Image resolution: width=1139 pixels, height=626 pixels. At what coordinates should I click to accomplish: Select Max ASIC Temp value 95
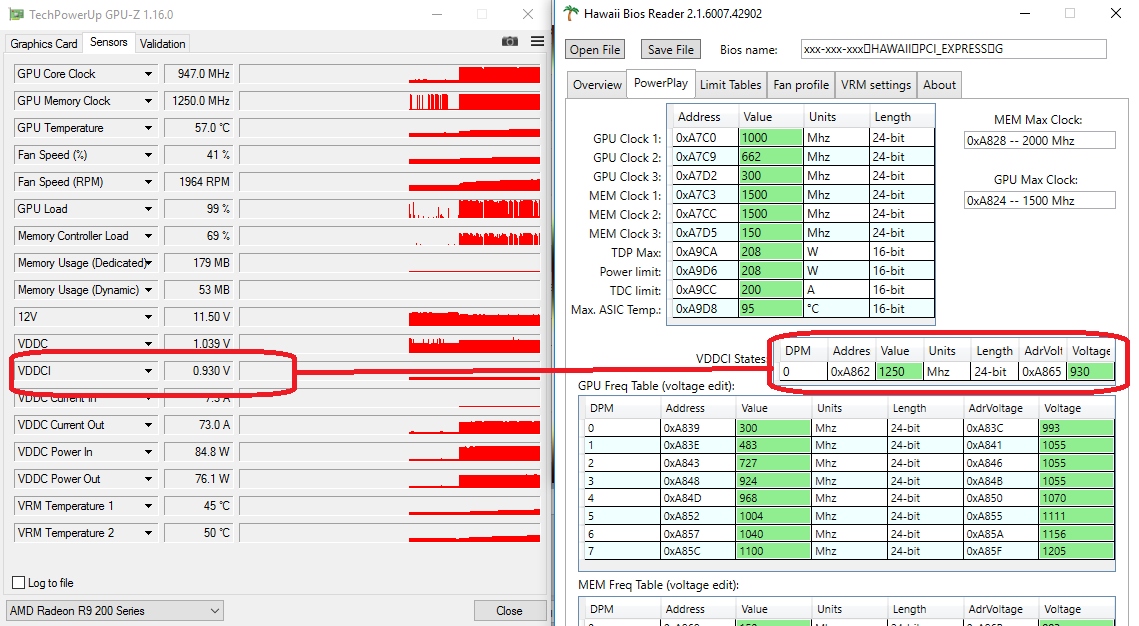coord(771,309)
